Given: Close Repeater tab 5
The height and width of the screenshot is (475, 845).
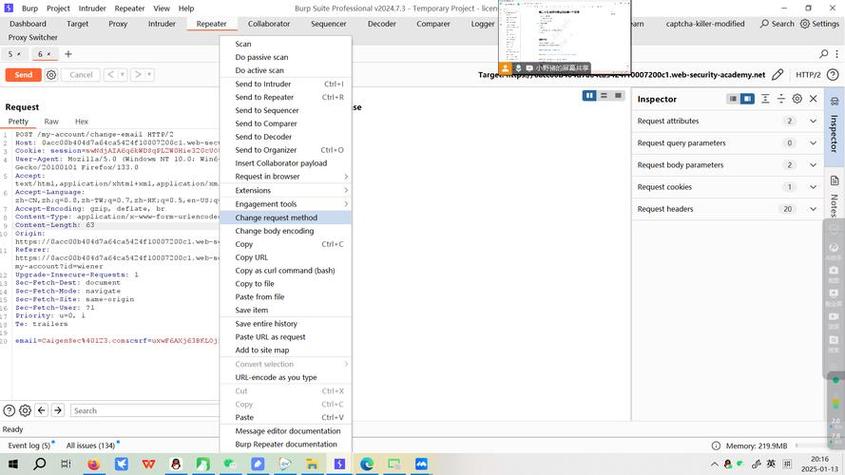Looking at the screenshot, I should [x=19, y=54].
